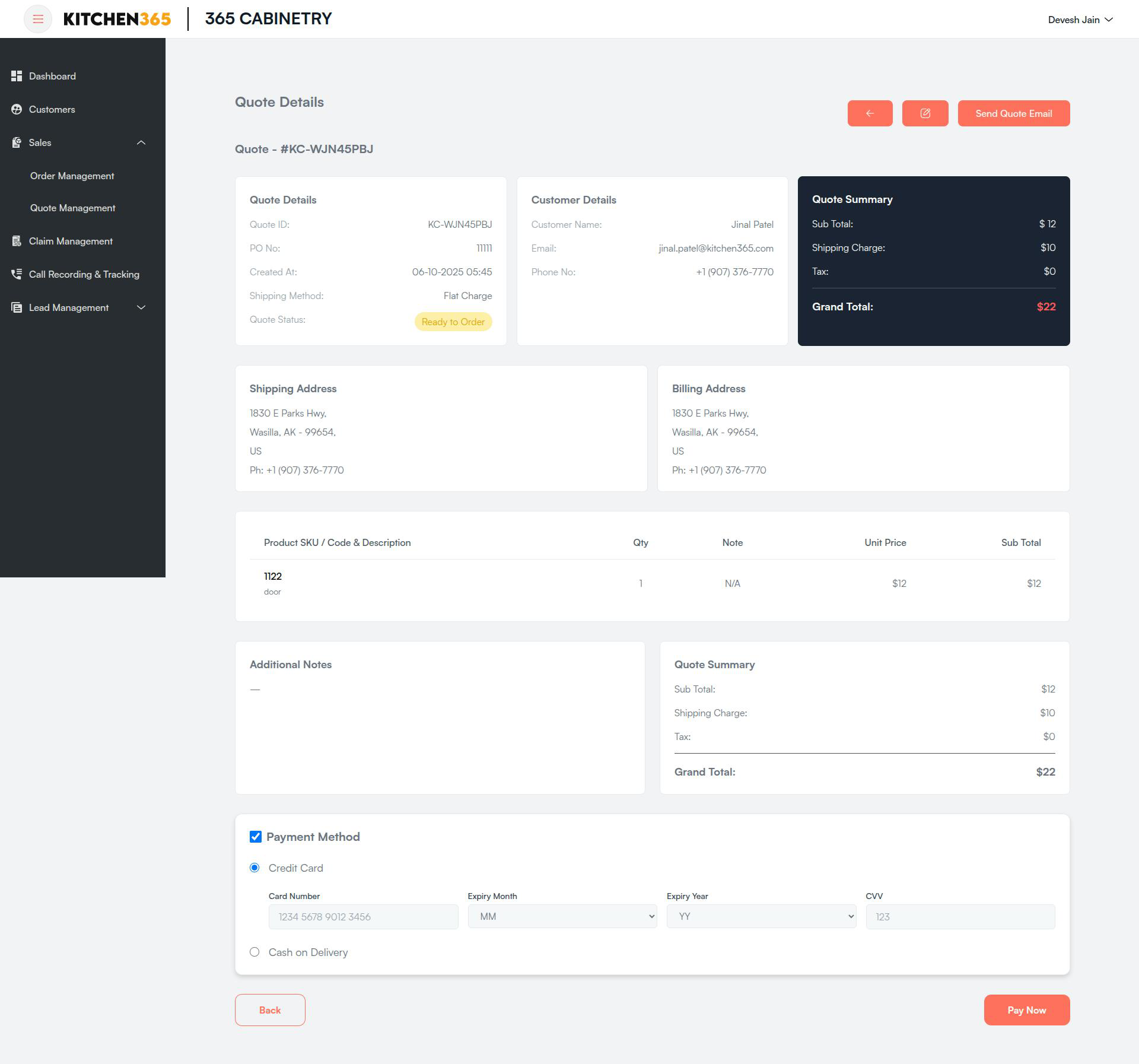Click the Pay Now button
Image resolution: width=1139 pixels, height=1064 pixels.
tap(1027, 1010)
